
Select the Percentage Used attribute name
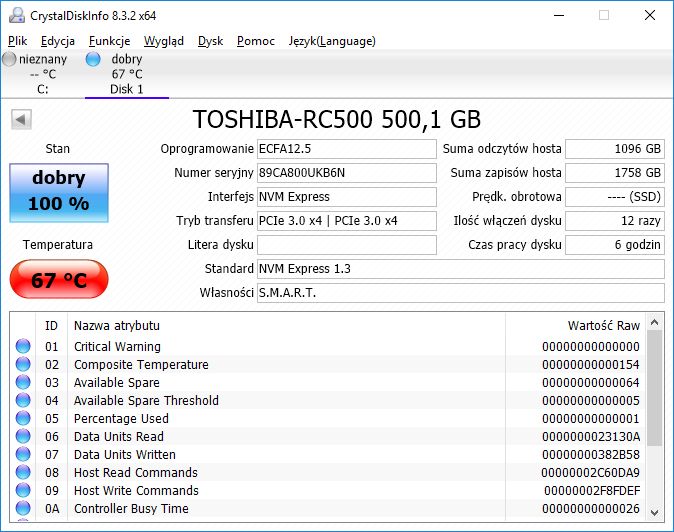click(x=121, y=419)
